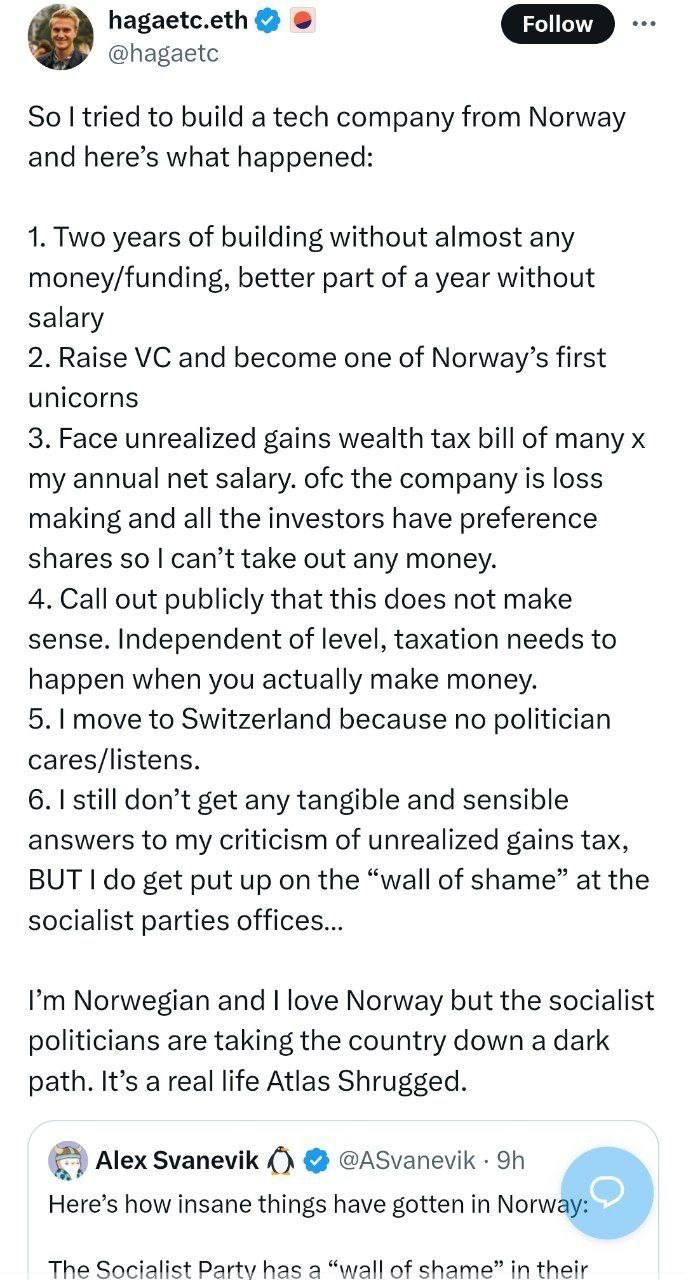Tap the floating blue chat bubble button
The width and height of the screenshot is (686, 1280).
(x=607, y=1193)
